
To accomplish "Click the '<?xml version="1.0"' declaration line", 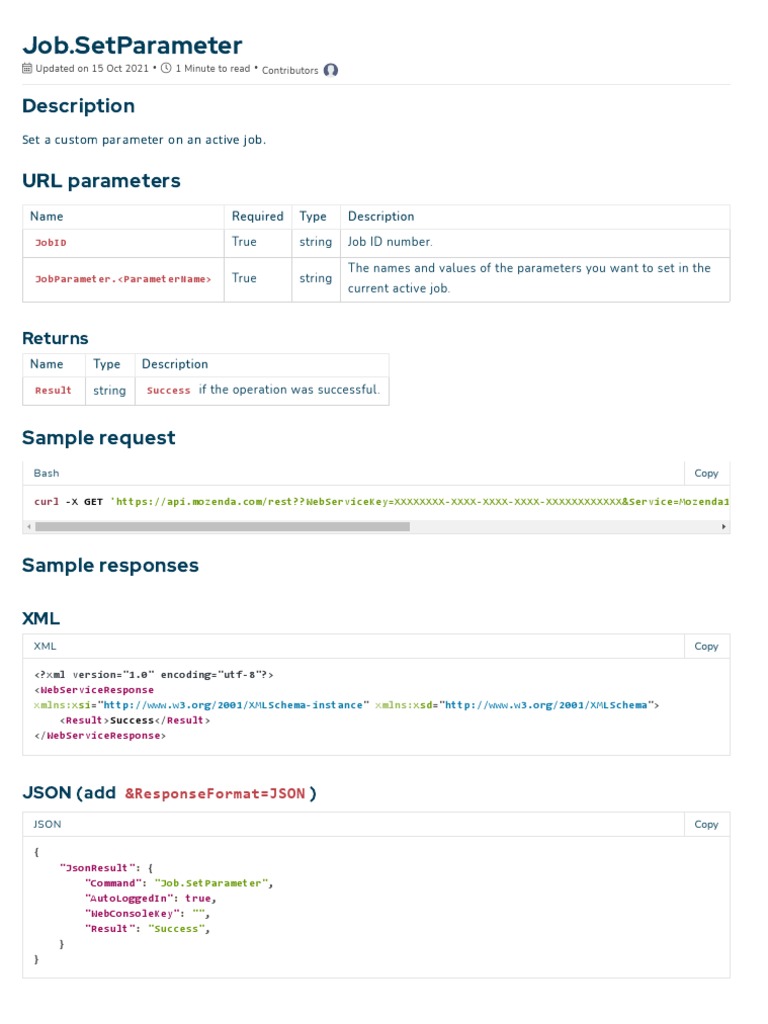I will click(x=153, y=675).
